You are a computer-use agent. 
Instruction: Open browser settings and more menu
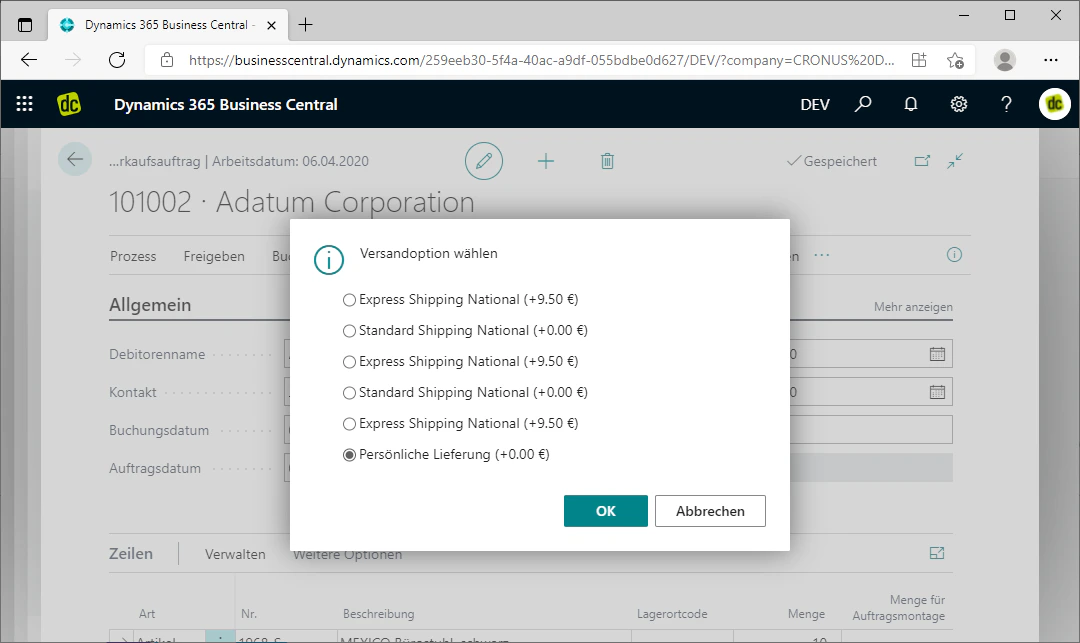coord(1050,60)
